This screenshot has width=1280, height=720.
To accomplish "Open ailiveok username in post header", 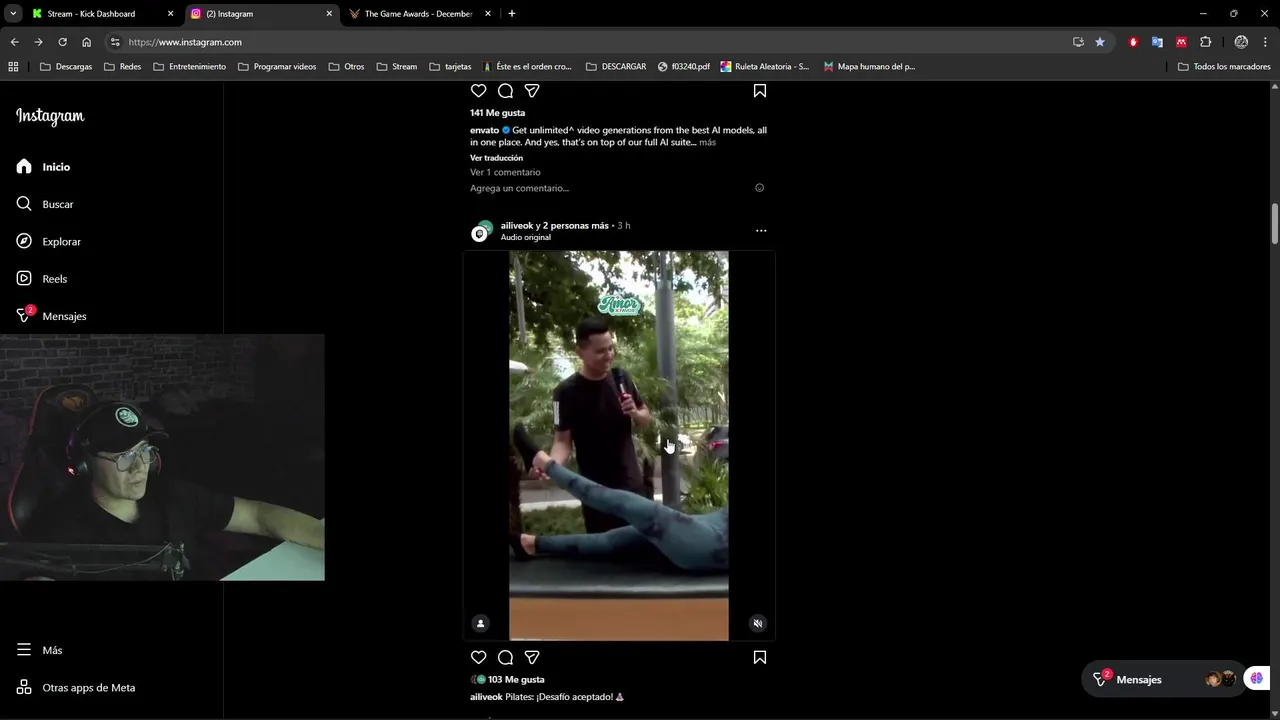I will (517, 226).
